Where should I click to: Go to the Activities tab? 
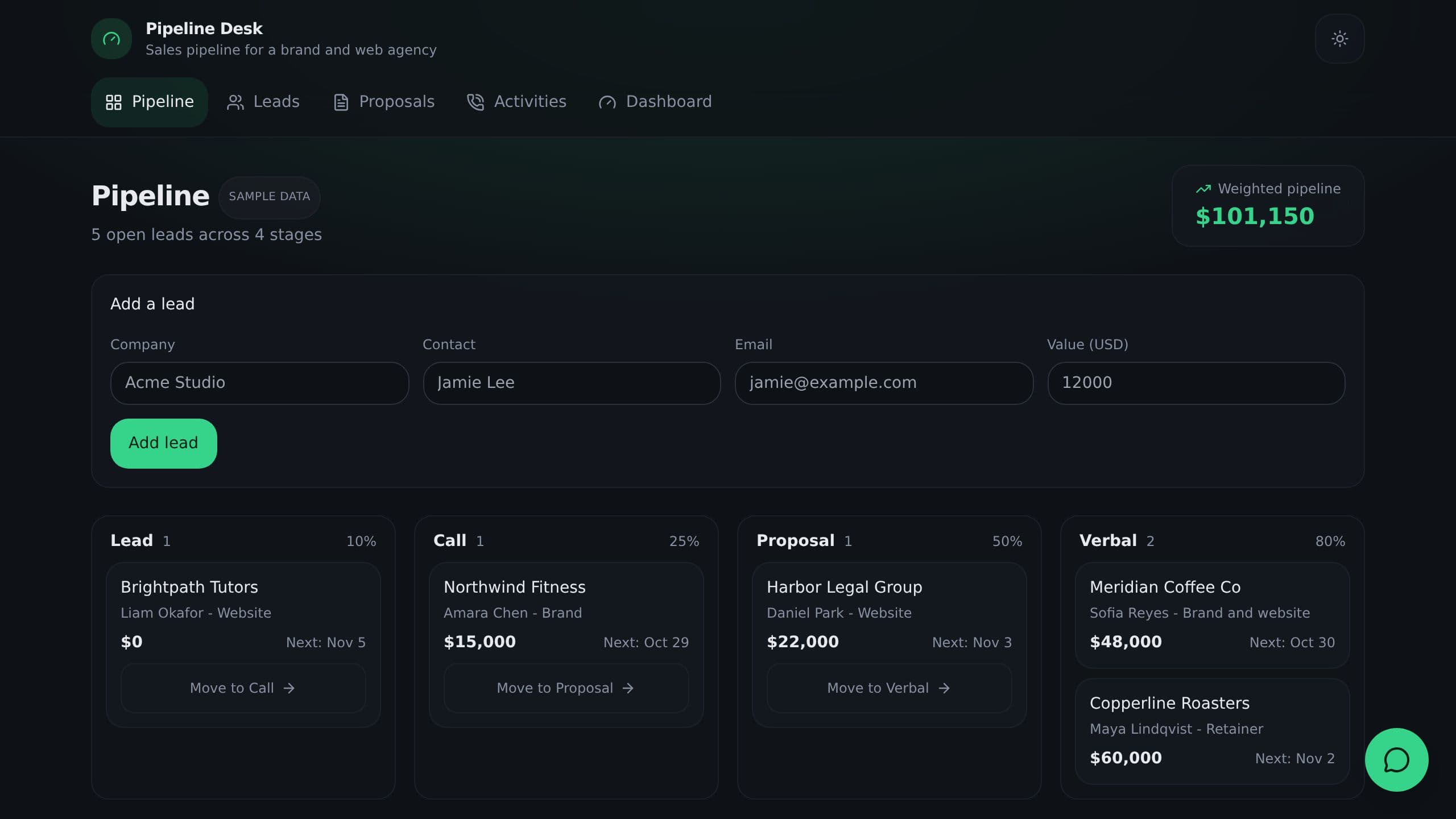[516, 102]
